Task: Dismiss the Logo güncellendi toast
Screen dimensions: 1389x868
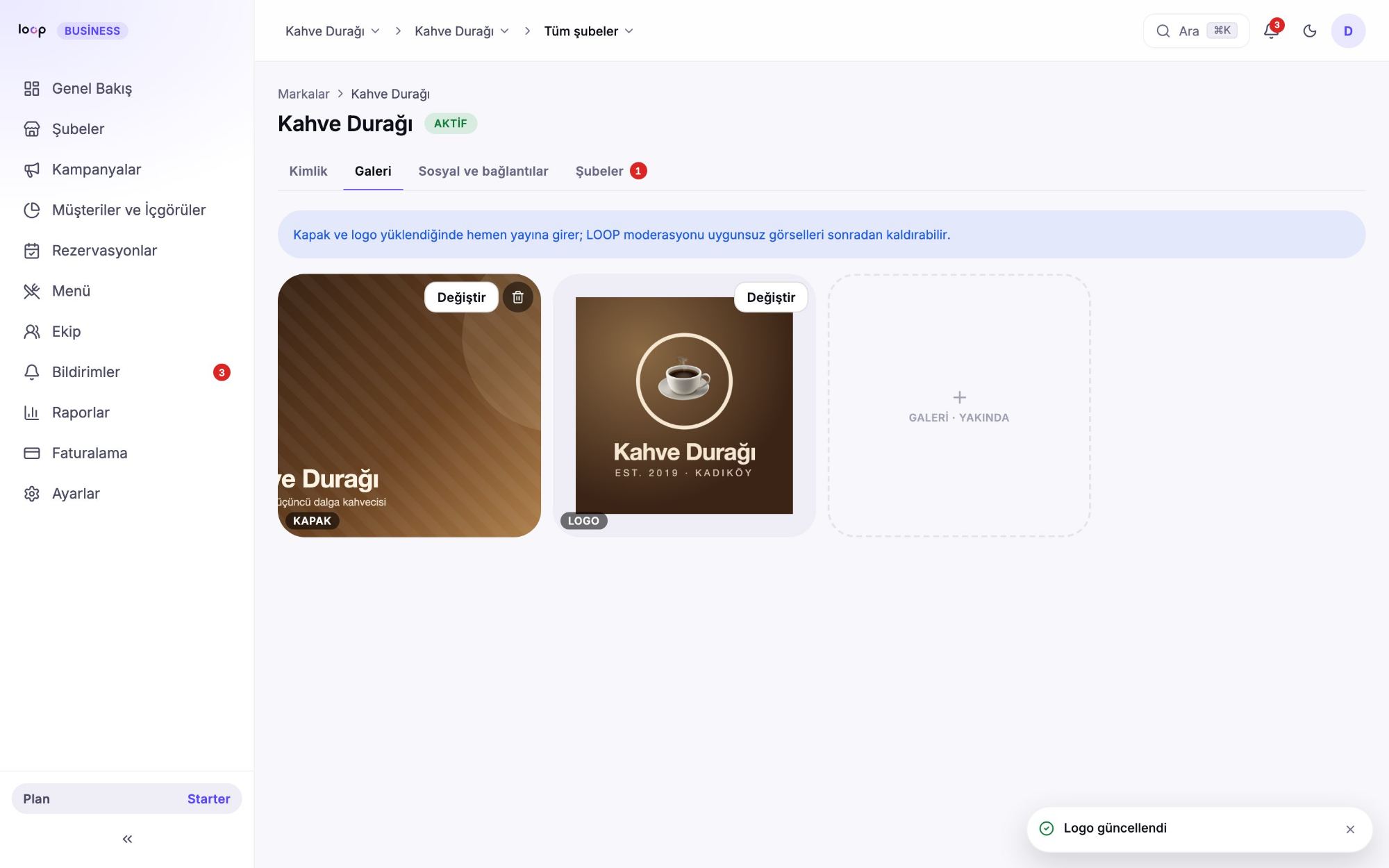Action: point(1350,829)
